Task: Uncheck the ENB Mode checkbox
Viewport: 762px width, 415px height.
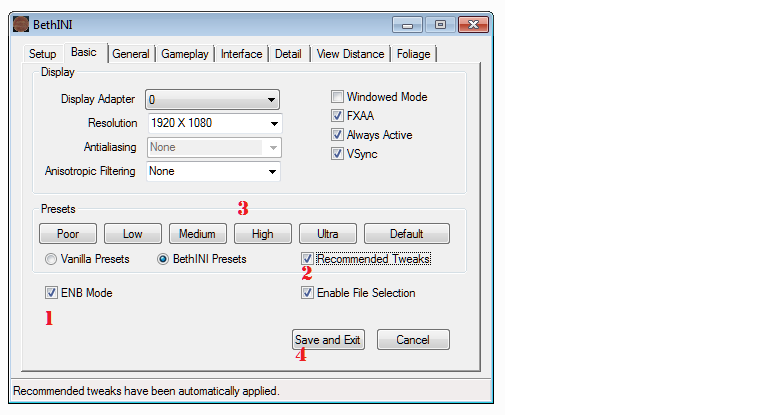Action: pyautogui.click(x=51, y=293)
